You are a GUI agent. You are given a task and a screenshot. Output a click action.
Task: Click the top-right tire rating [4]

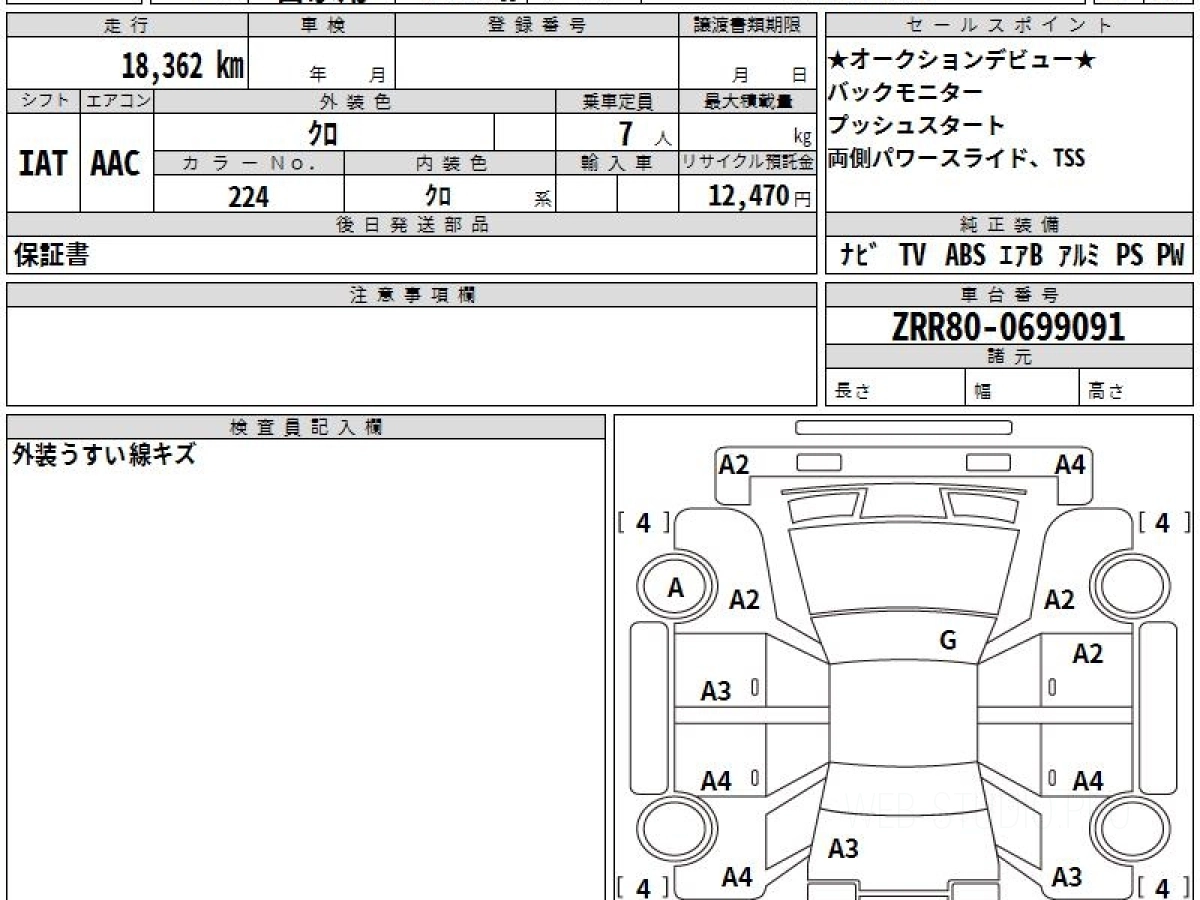(1162, 523)
